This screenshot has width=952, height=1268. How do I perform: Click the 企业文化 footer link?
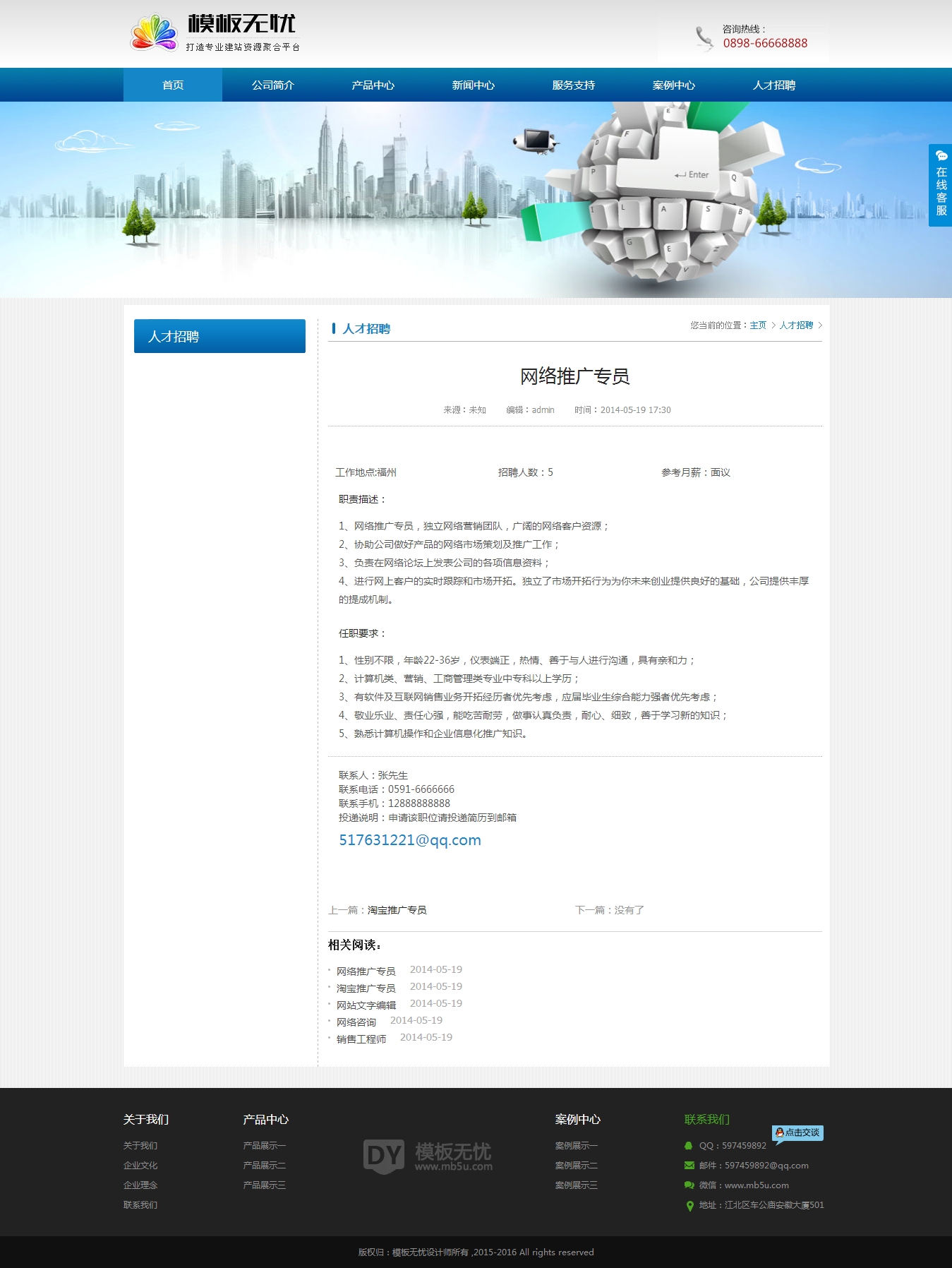(x=140, y=1166)
